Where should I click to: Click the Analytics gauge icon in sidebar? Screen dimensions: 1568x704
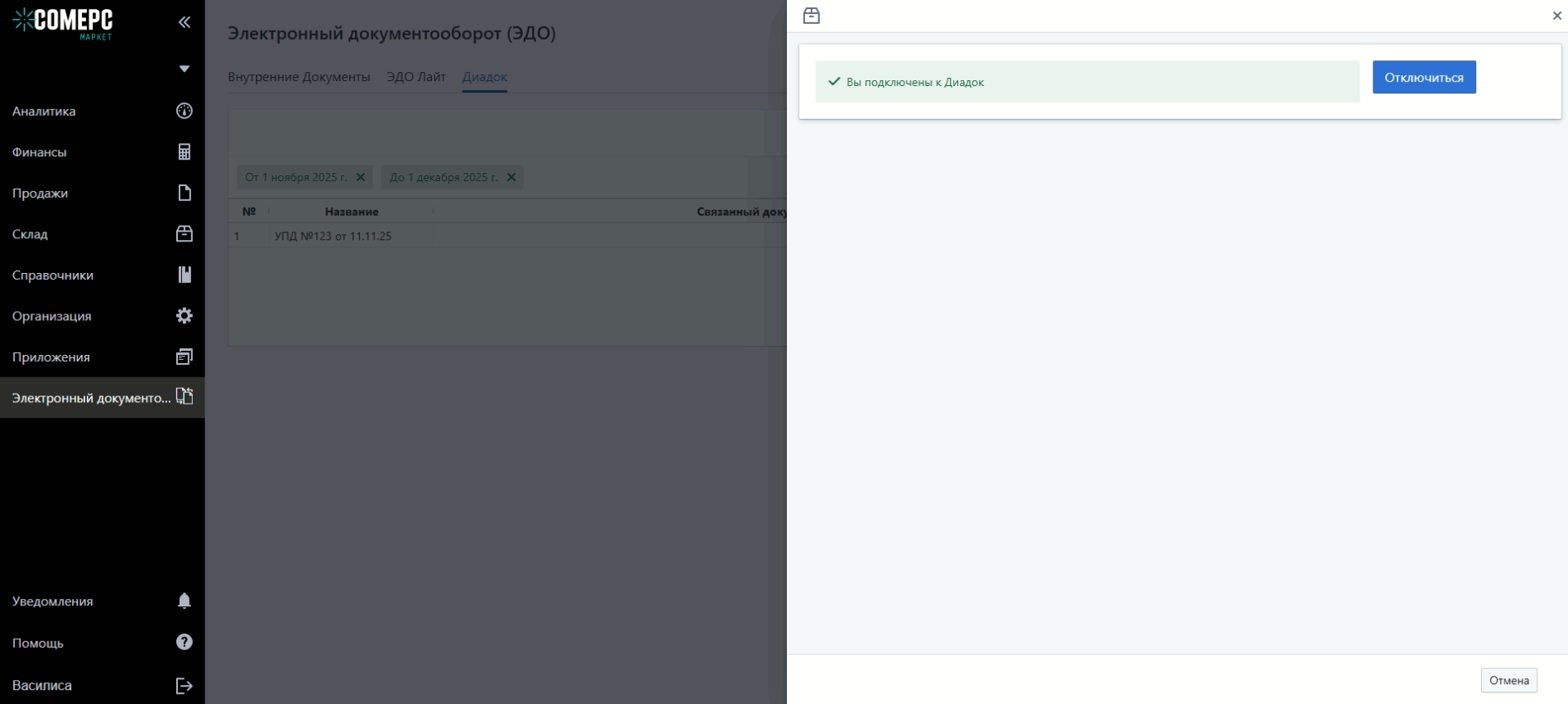184,111
